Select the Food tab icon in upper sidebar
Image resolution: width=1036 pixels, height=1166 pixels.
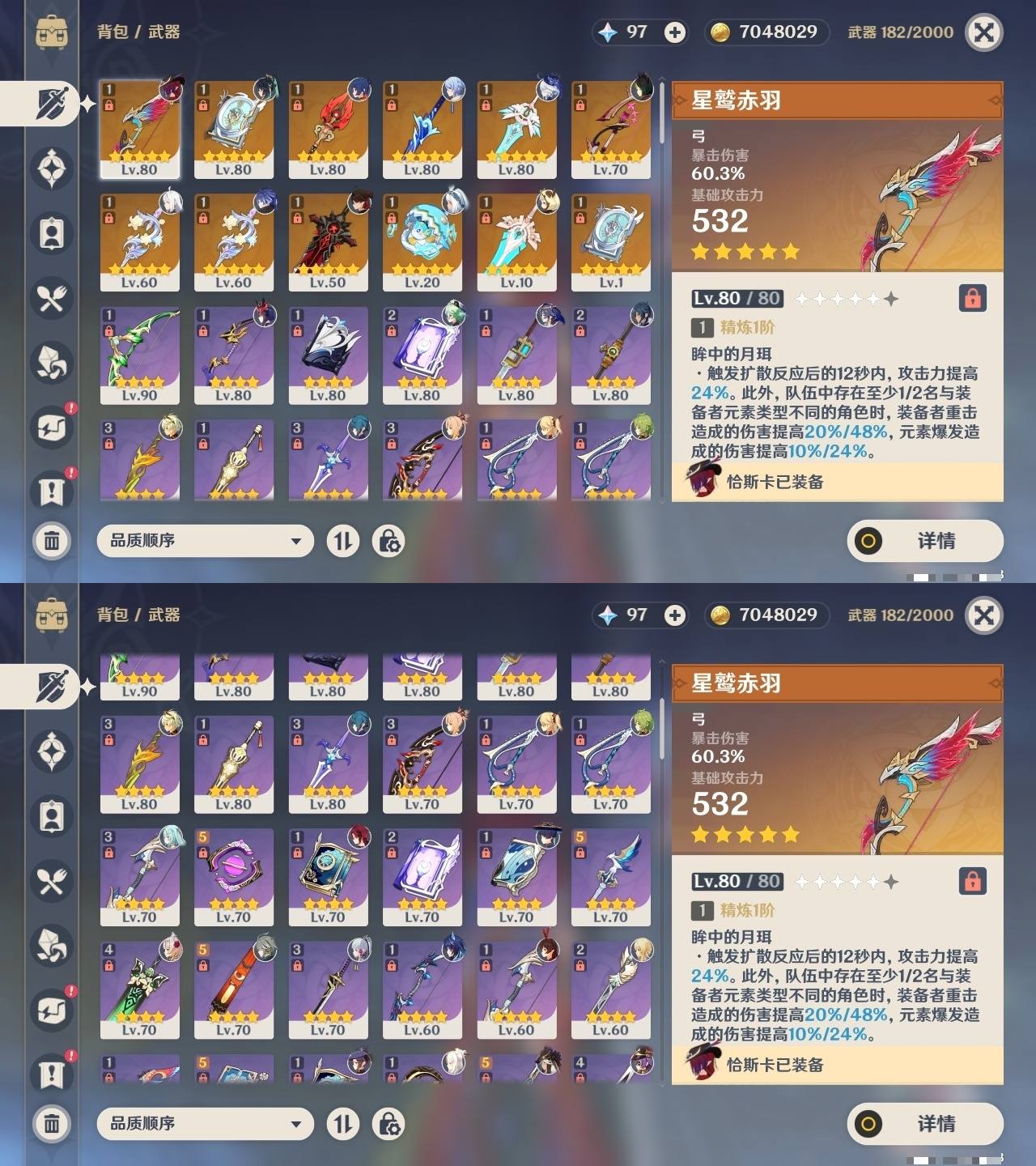click(x=52, y=299)
